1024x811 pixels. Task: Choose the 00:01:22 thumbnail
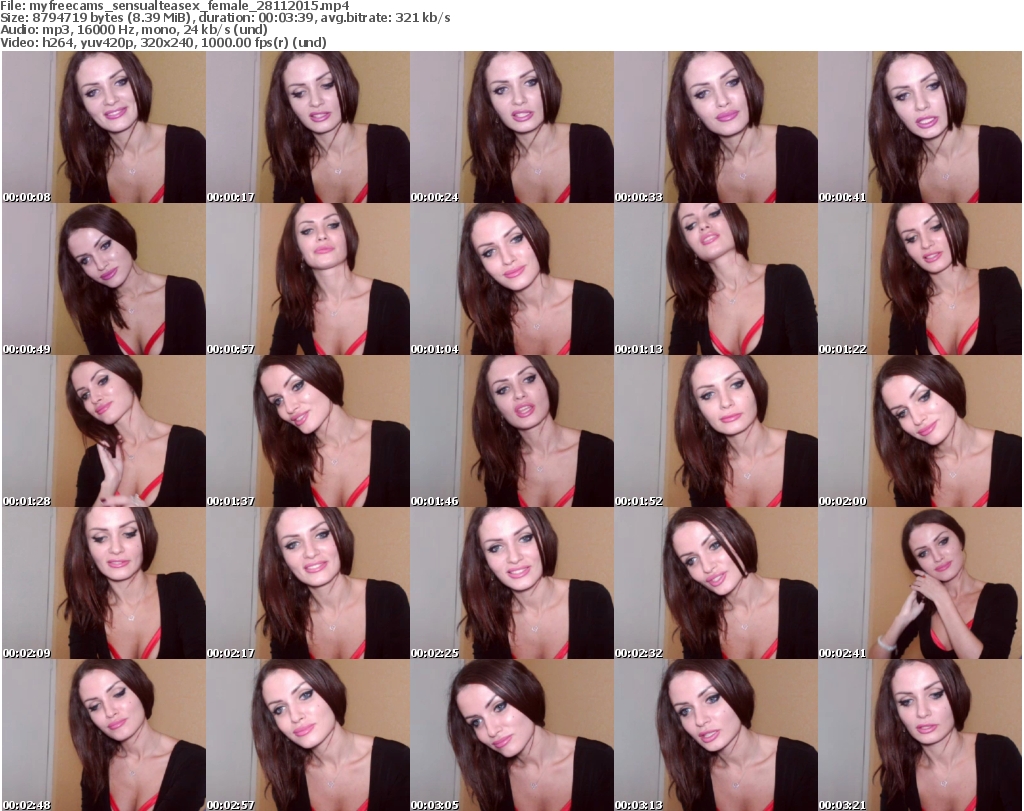920,279
